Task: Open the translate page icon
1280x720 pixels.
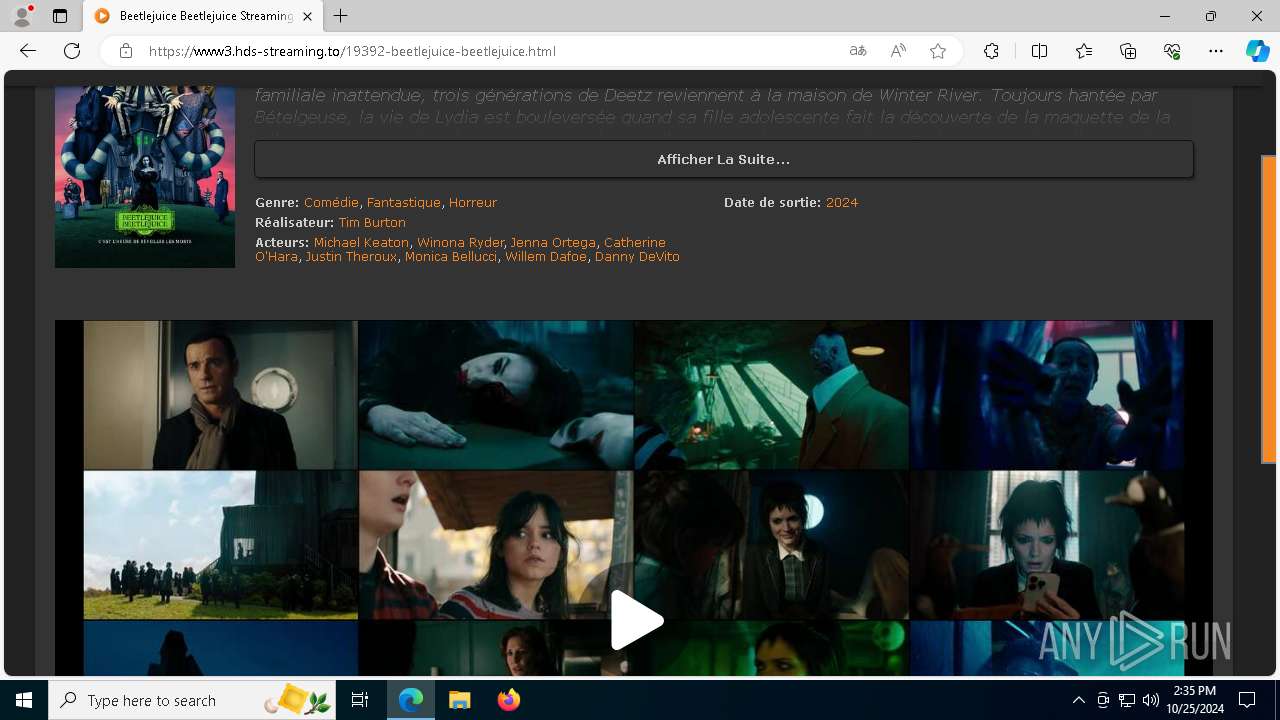Action: point(858,51)
